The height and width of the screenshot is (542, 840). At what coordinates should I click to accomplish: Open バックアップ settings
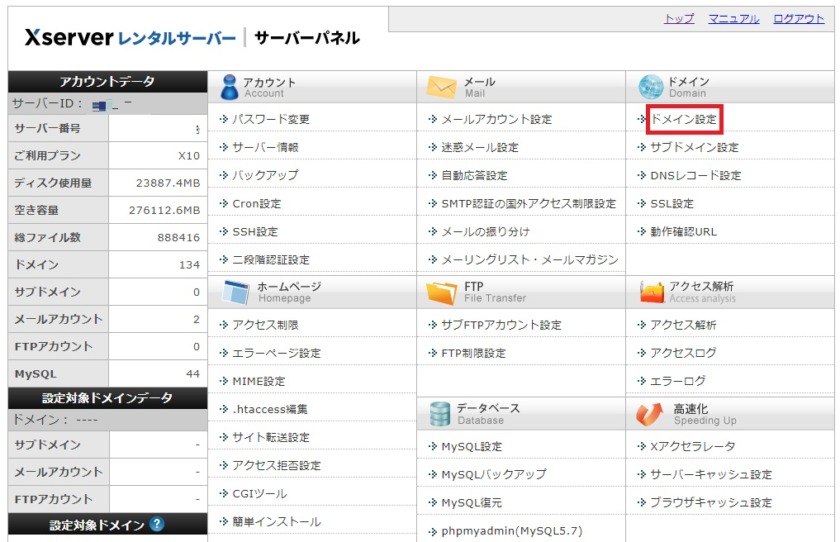pyautogui.click(x=265, y=175)
